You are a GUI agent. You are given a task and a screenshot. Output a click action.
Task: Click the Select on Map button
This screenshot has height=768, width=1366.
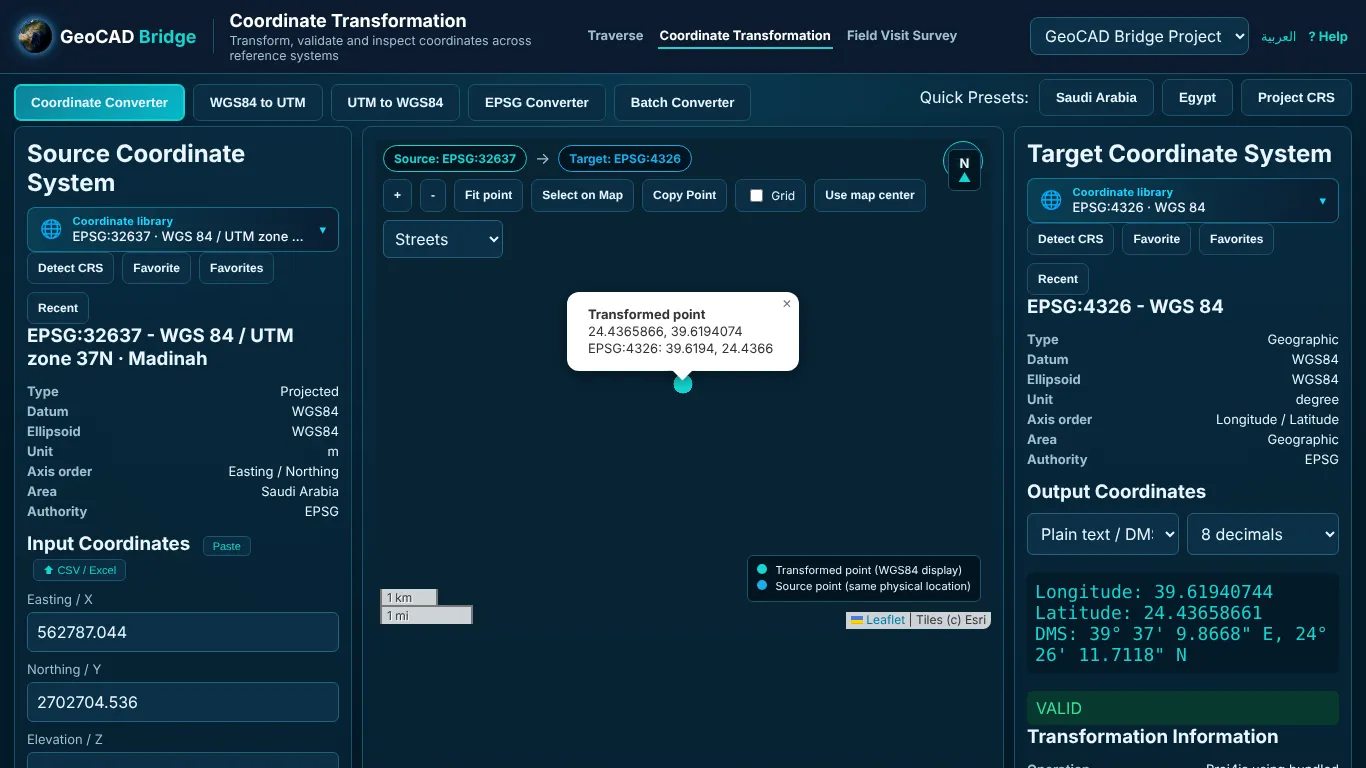tap(582, 195)
